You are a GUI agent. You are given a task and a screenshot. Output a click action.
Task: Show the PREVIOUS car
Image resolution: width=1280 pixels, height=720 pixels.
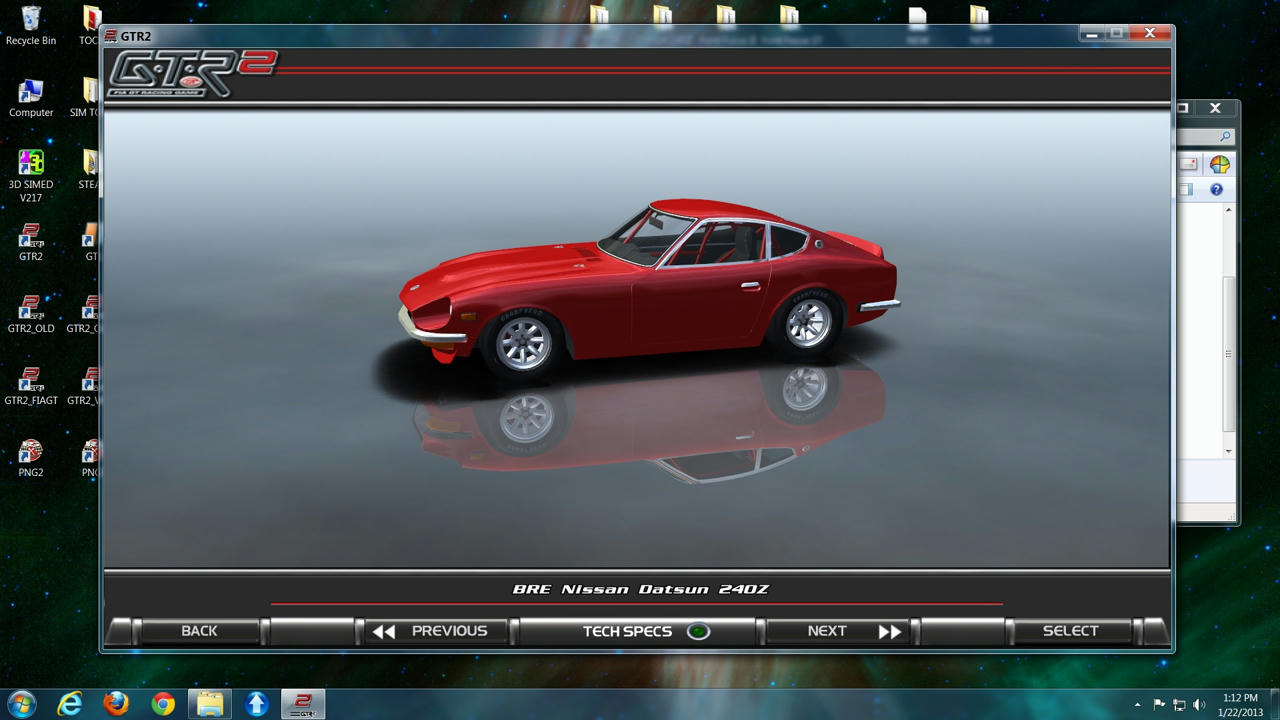click(x=435, y=631)
